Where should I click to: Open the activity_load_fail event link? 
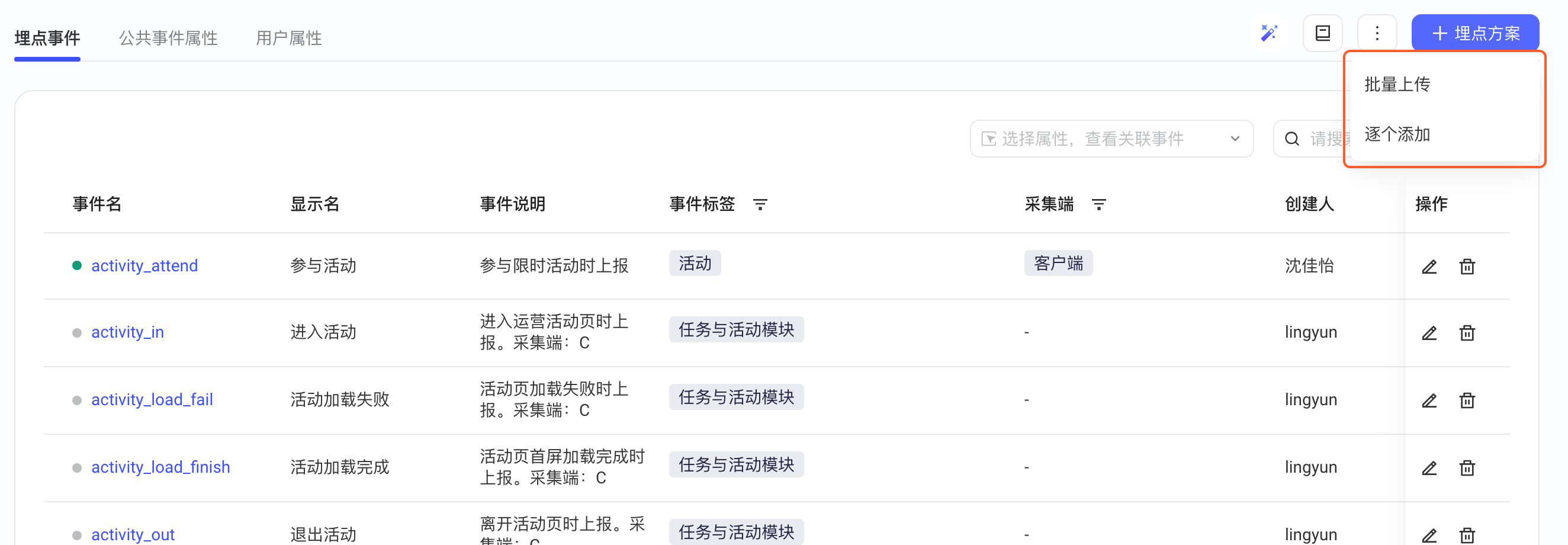click(152, 399)
